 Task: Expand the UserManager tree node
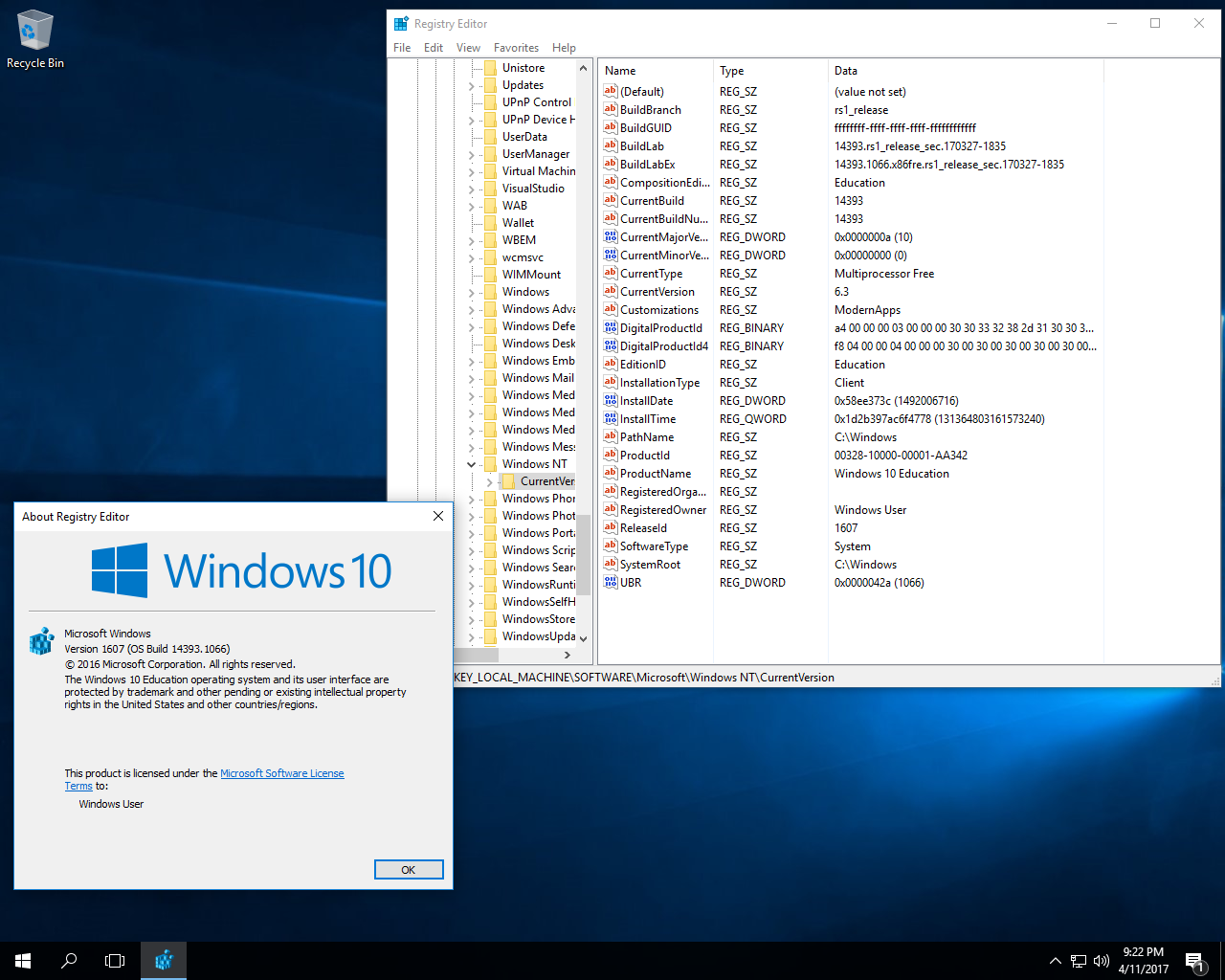coord(472,154)
